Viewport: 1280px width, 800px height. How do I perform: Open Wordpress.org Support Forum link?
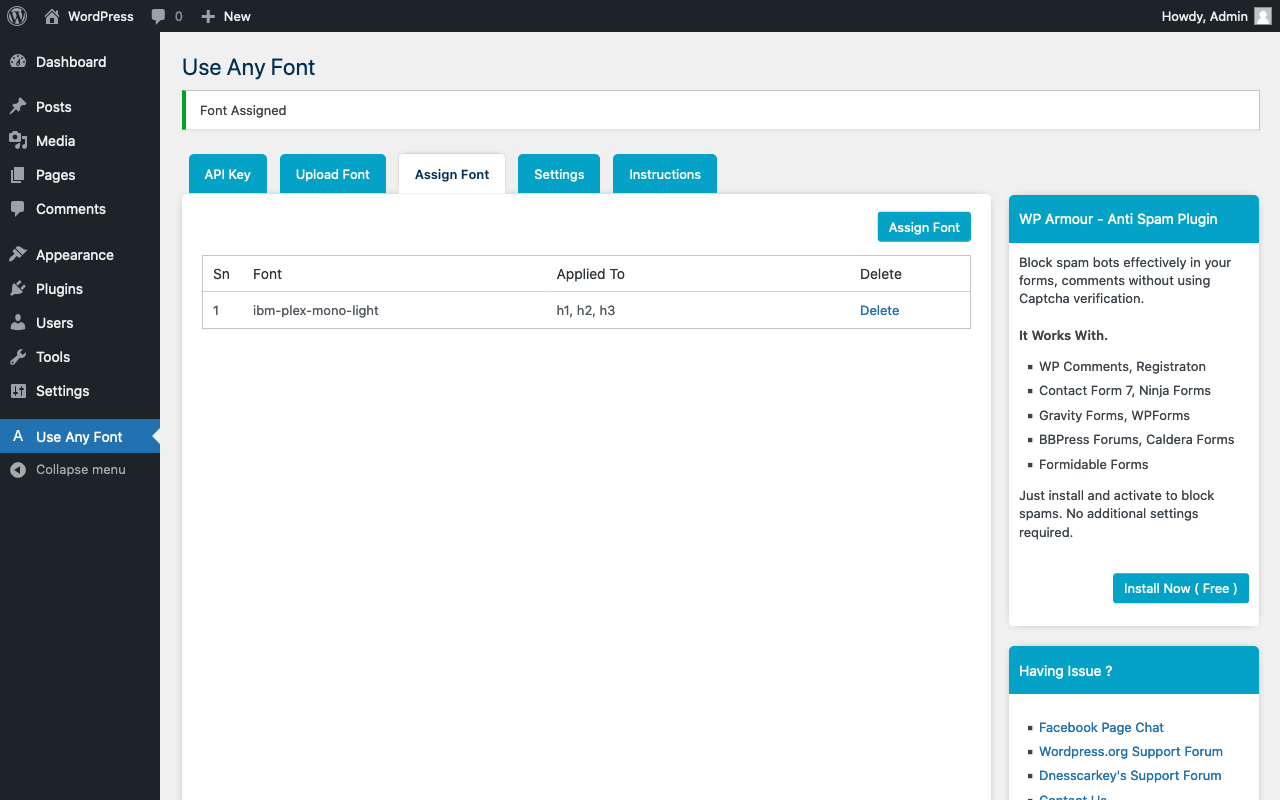pyautogui.click(x=1131, y=751)
